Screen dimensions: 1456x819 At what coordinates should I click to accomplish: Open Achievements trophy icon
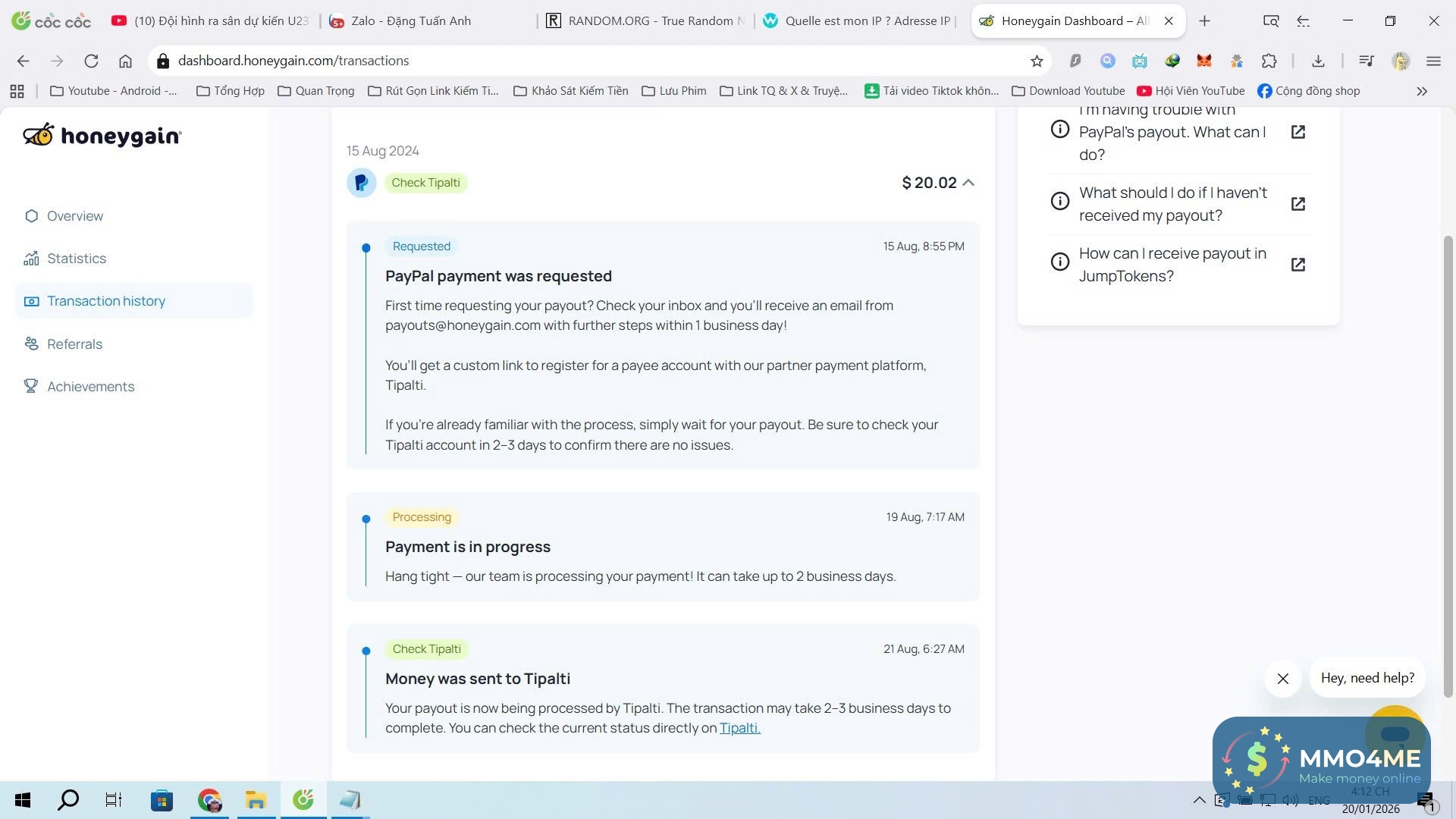[31, 387]
